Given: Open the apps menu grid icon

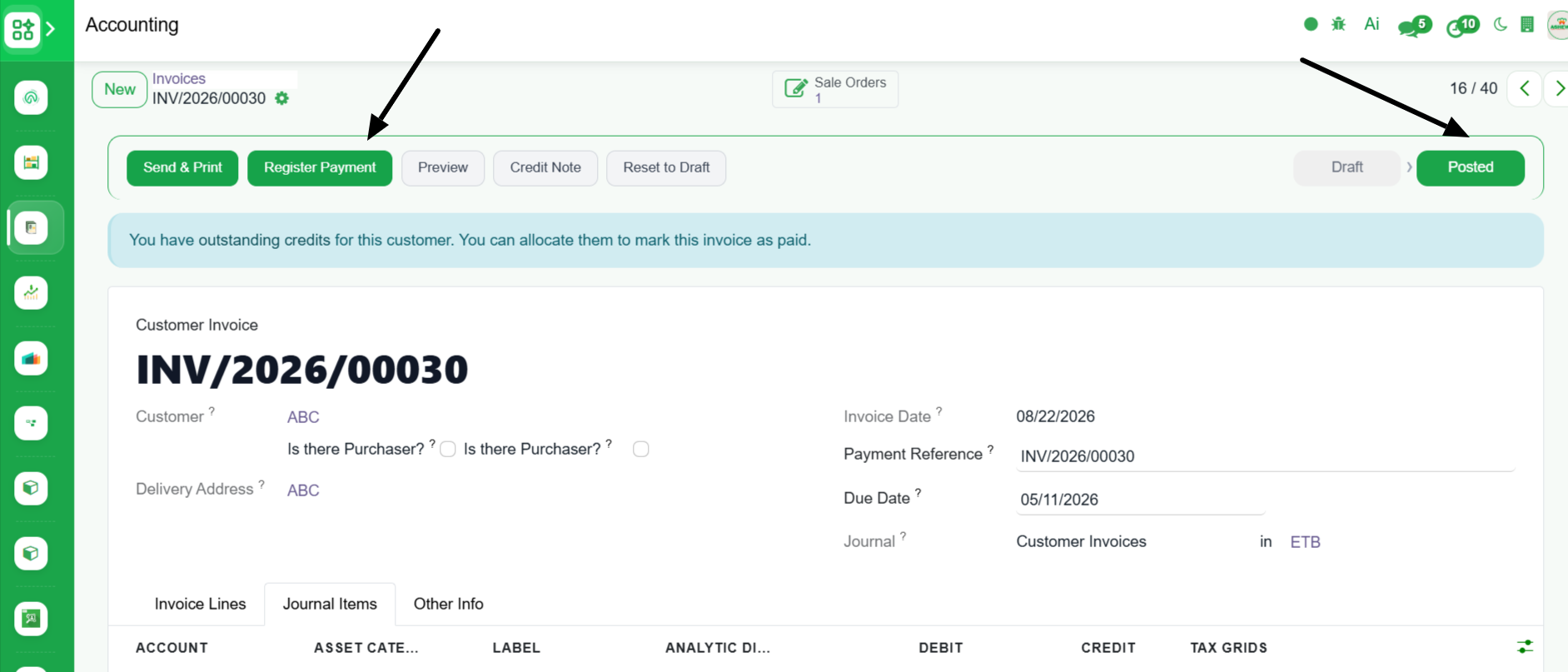Looking at the screenshot, I should click(x=22, y=30).
